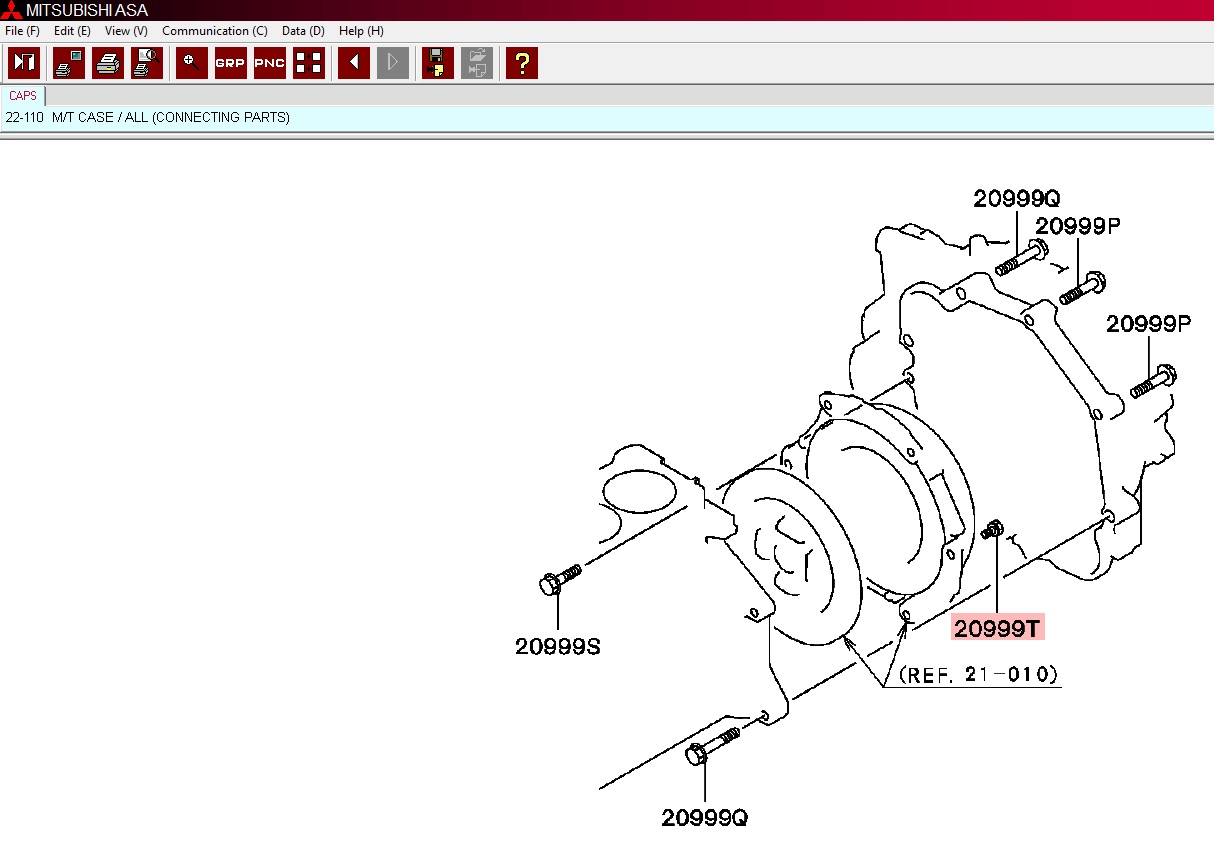Select the zoom magnifier tool

[192, 63]
